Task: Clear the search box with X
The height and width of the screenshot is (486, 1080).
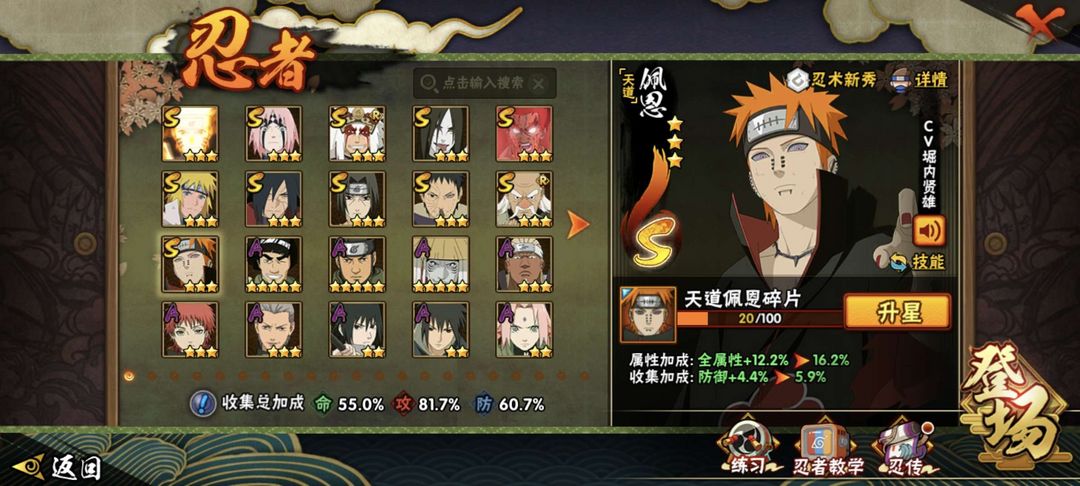Action: pyautogui.click(x=539, y=84)
